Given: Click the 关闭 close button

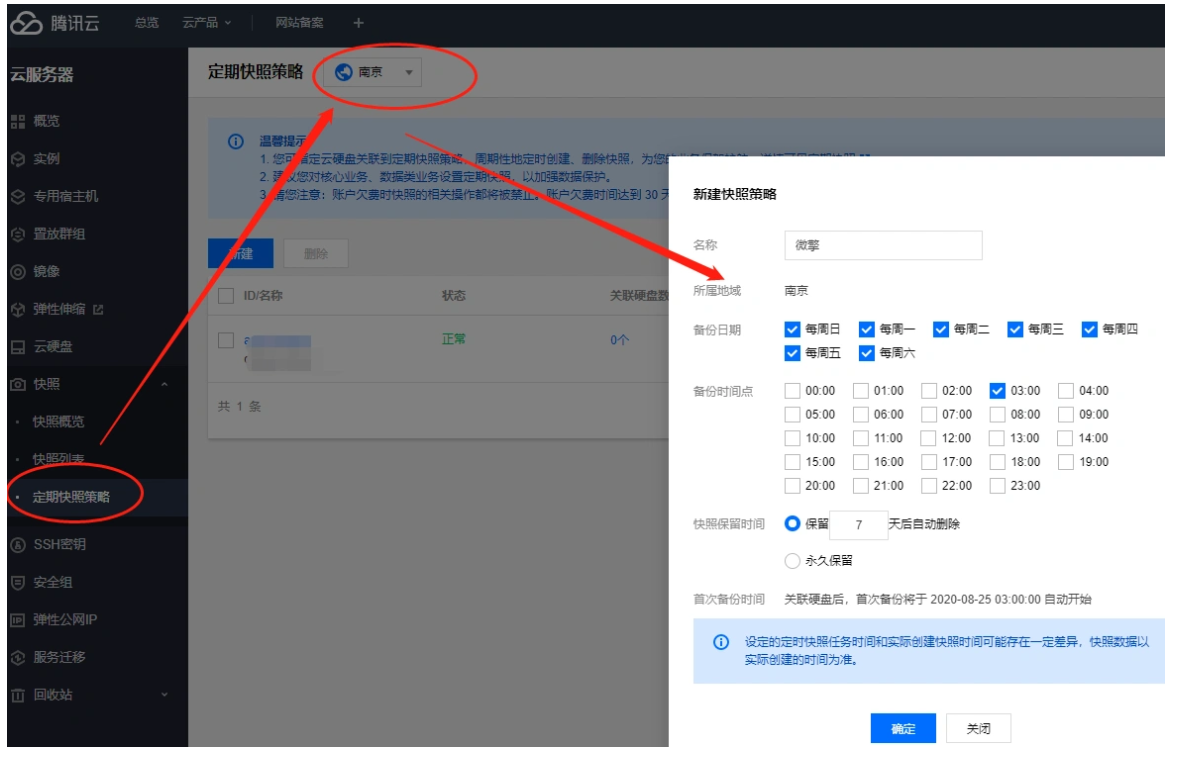Looking at the screenshot, I should [978, 728].
